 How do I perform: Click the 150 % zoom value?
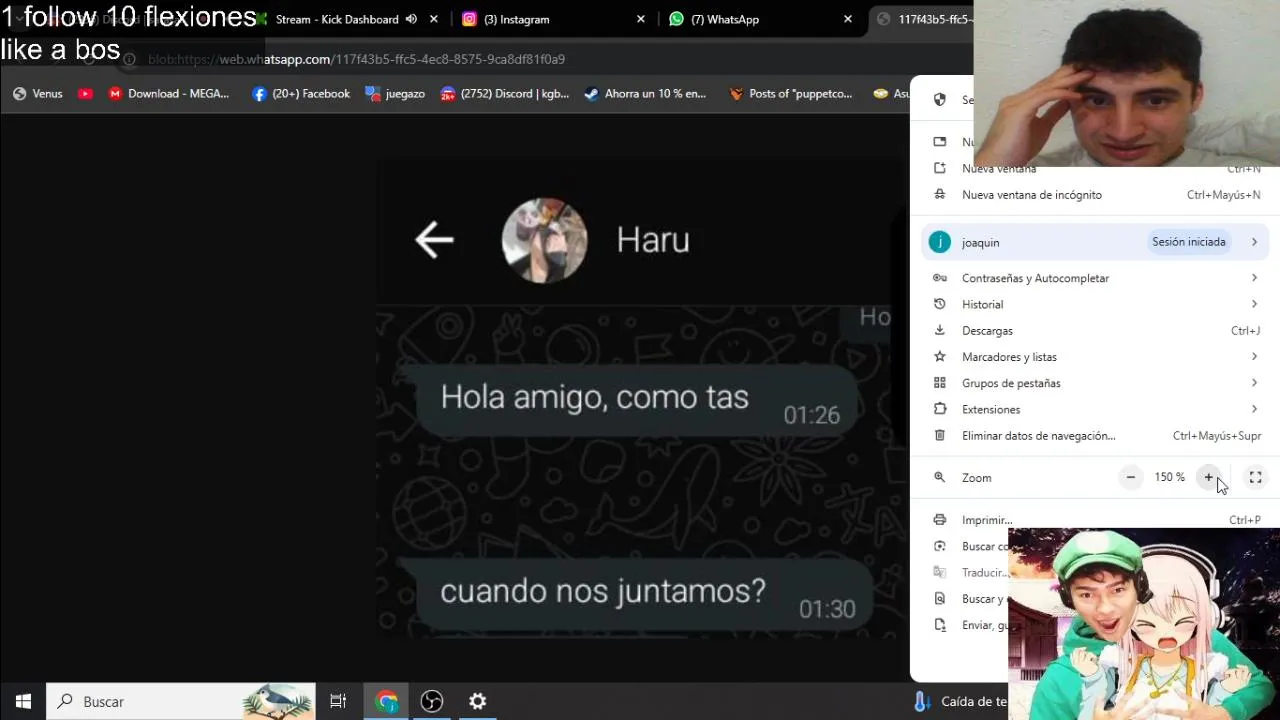pyautogui.click(x=1169, y=478)
